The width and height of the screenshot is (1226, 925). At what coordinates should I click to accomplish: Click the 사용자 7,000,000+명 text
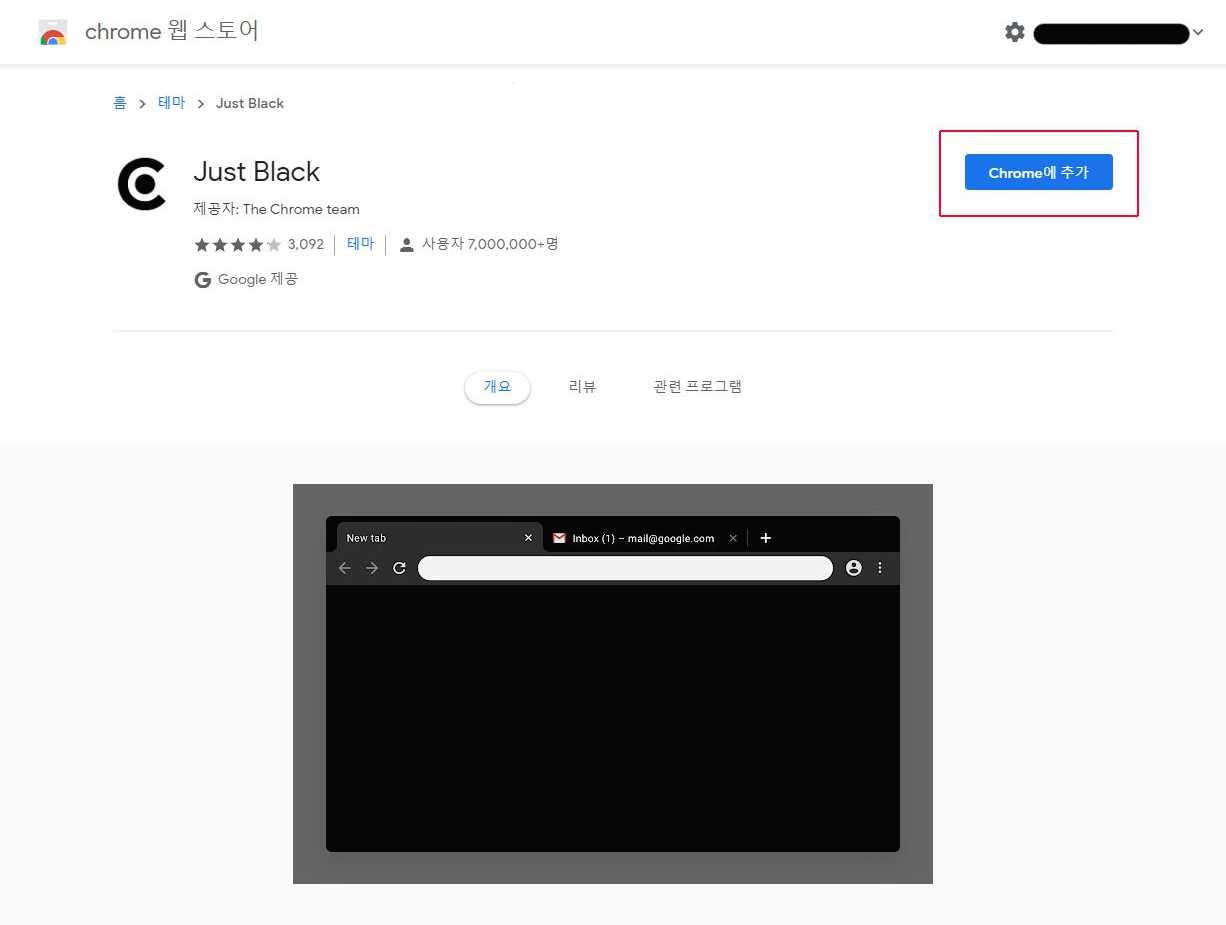coord(490,244)
